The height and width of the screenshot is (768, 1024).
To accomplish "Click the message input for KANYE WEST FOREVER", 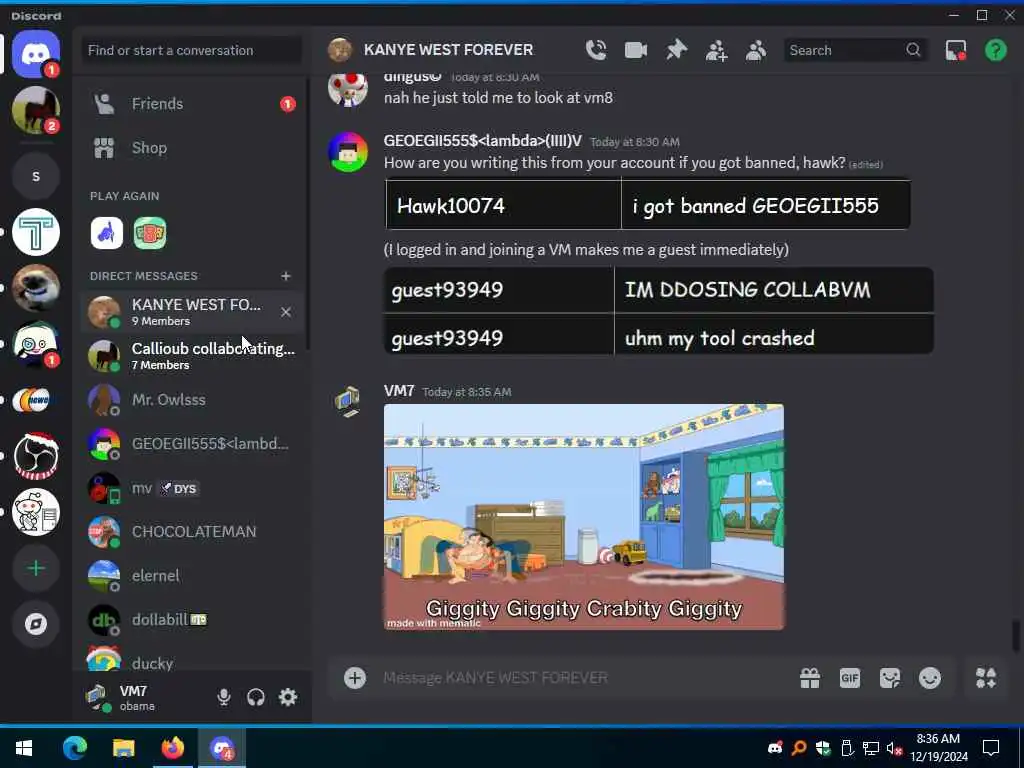I will click(x=581, y=678).
